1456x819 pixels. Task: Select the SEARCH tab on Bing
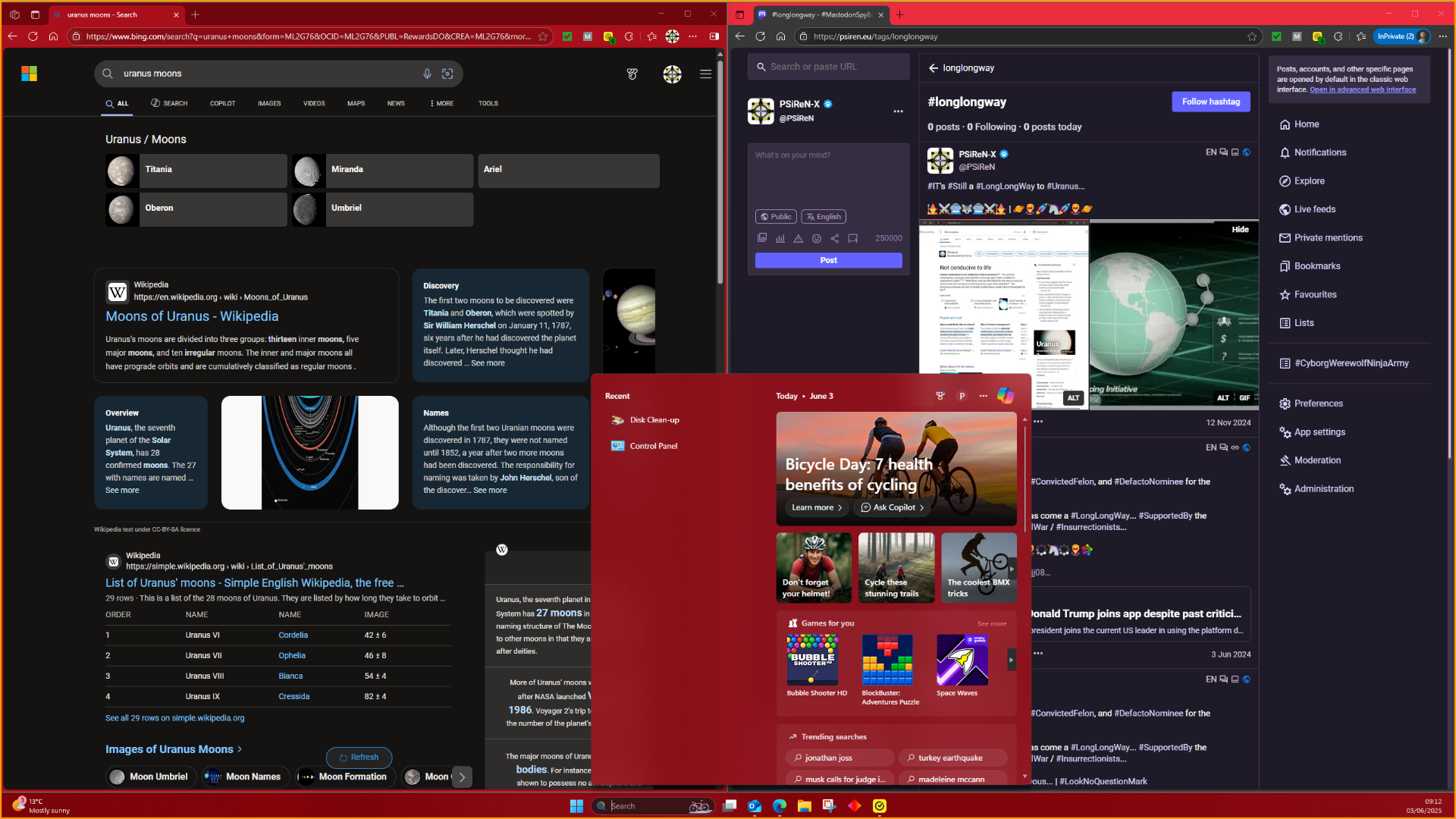pyautogui.click(x=169, y=103)
